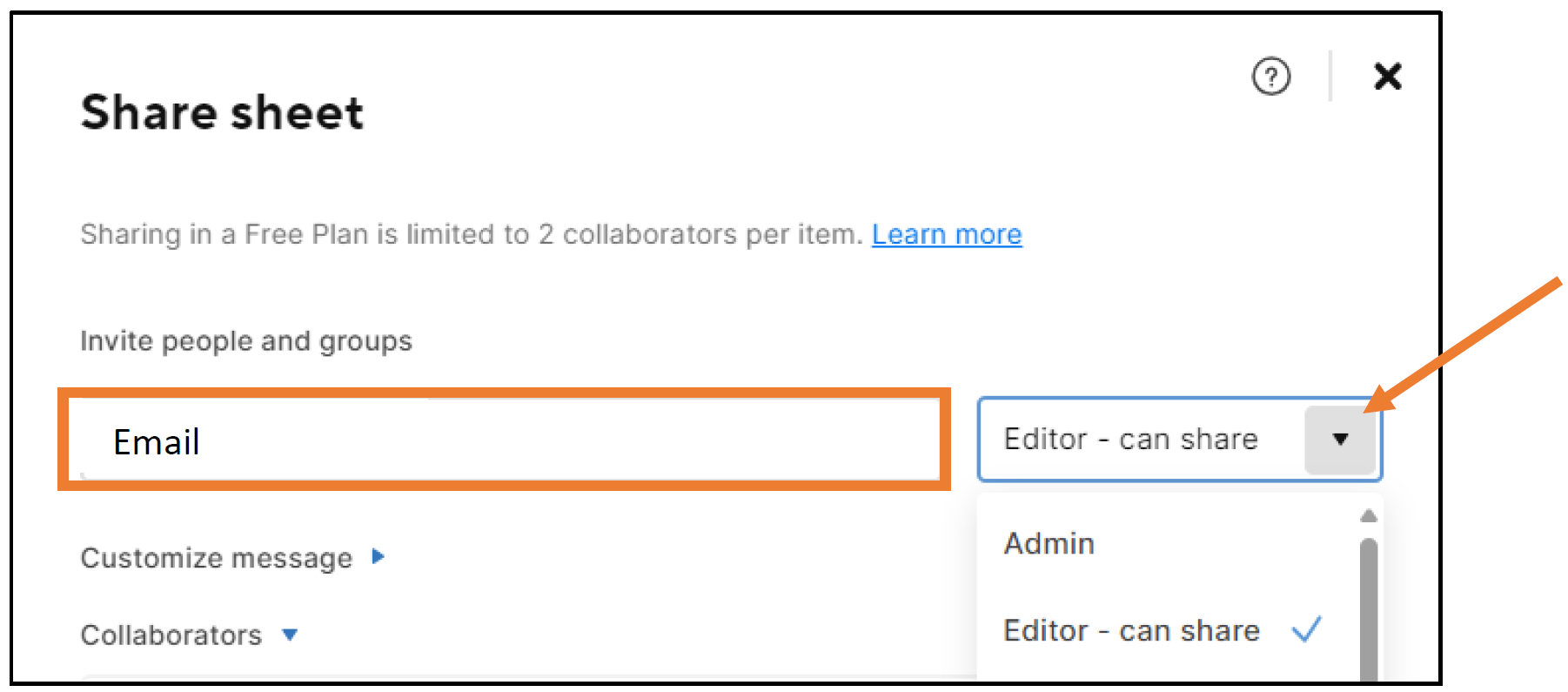
Task: Open the help question mark icon
Action: click(x=1270, y=77)
